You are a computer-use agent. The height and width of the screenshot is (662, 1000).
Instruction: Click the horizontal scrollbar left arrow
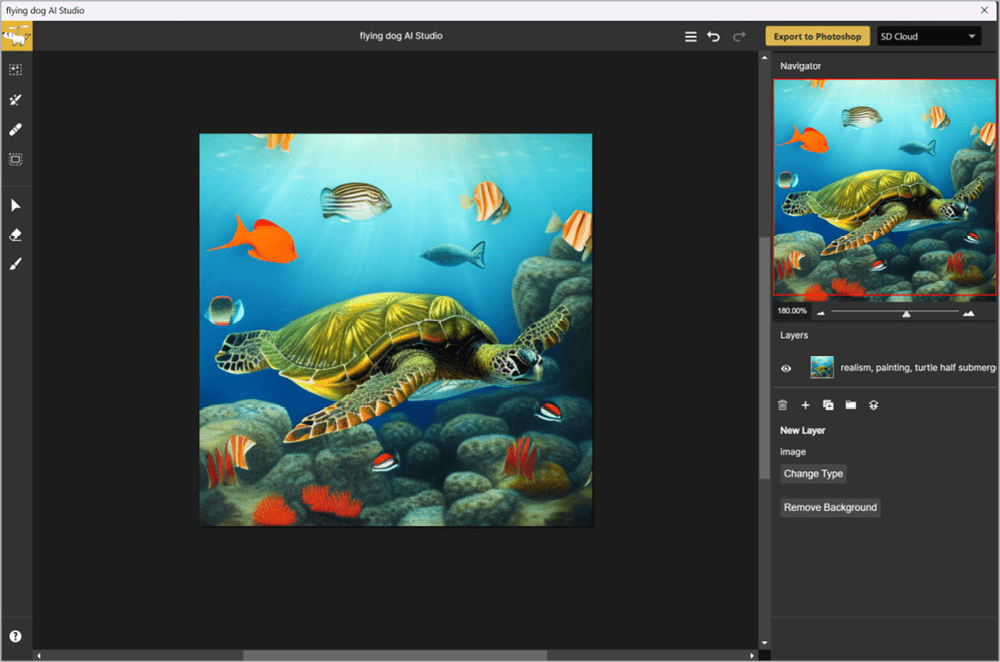pyautogui.click(x=39, y=656)
